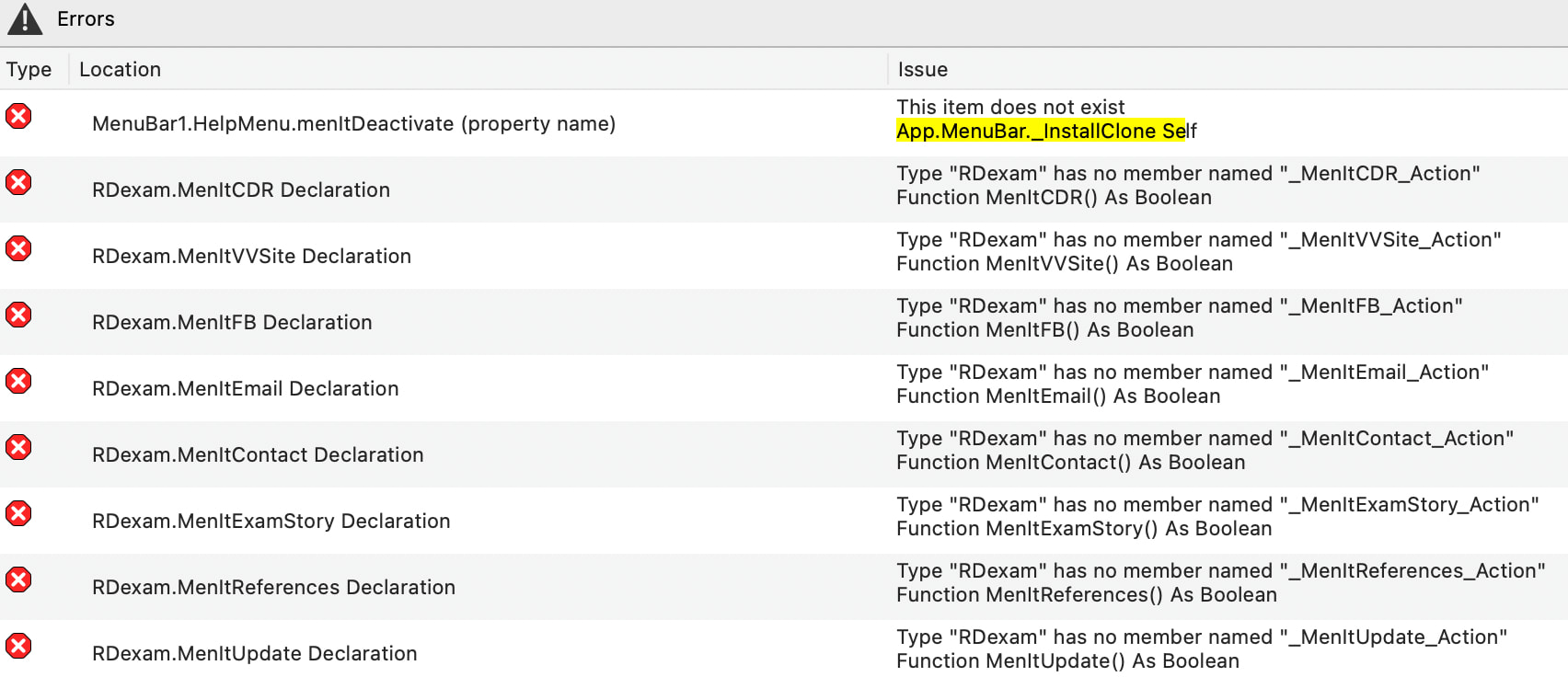Sort by the Type column header
Screen dimensions: 1568x677
pos(29,70)
